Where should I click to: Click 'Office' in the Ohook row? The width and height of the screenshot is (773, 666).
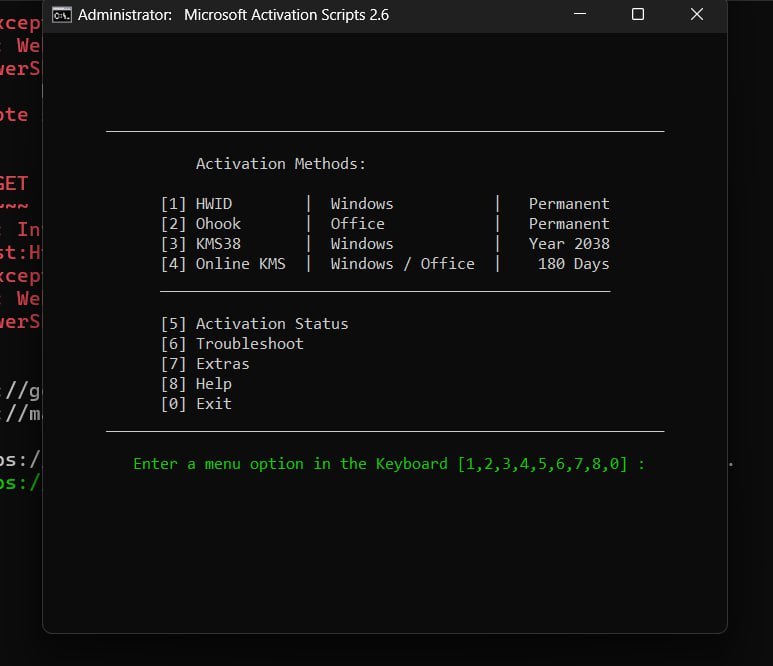(357, 224)
